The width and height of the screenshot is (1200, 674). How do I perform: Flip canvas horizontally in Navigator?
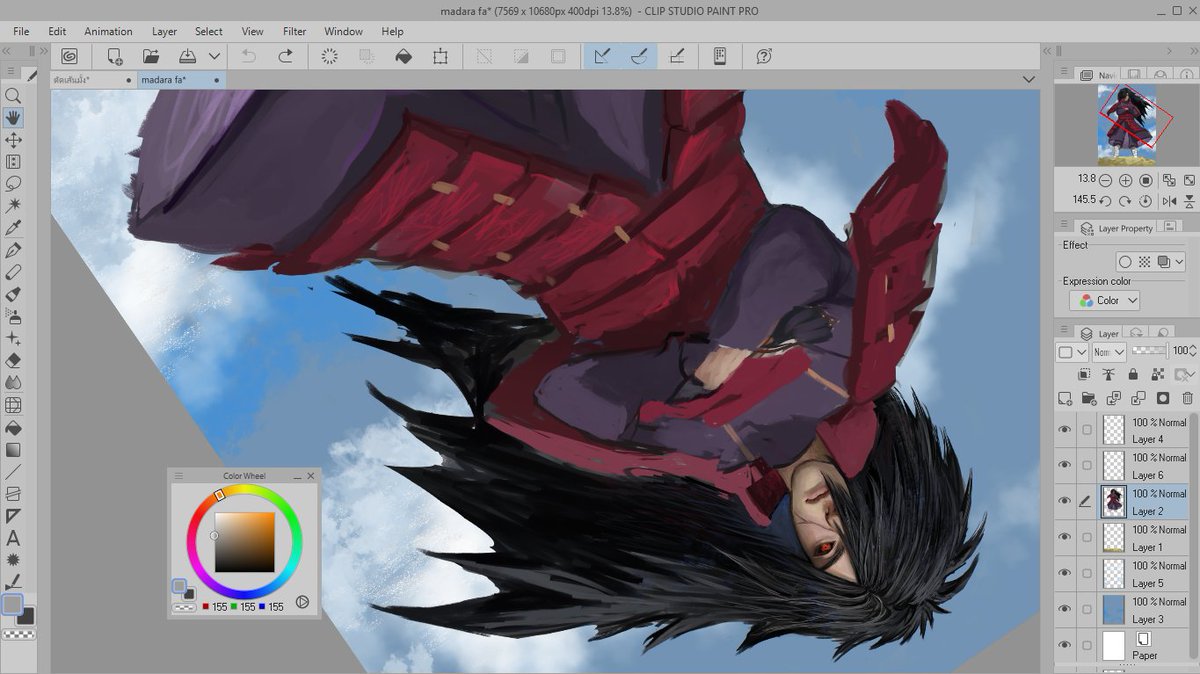coord(1169,201)
